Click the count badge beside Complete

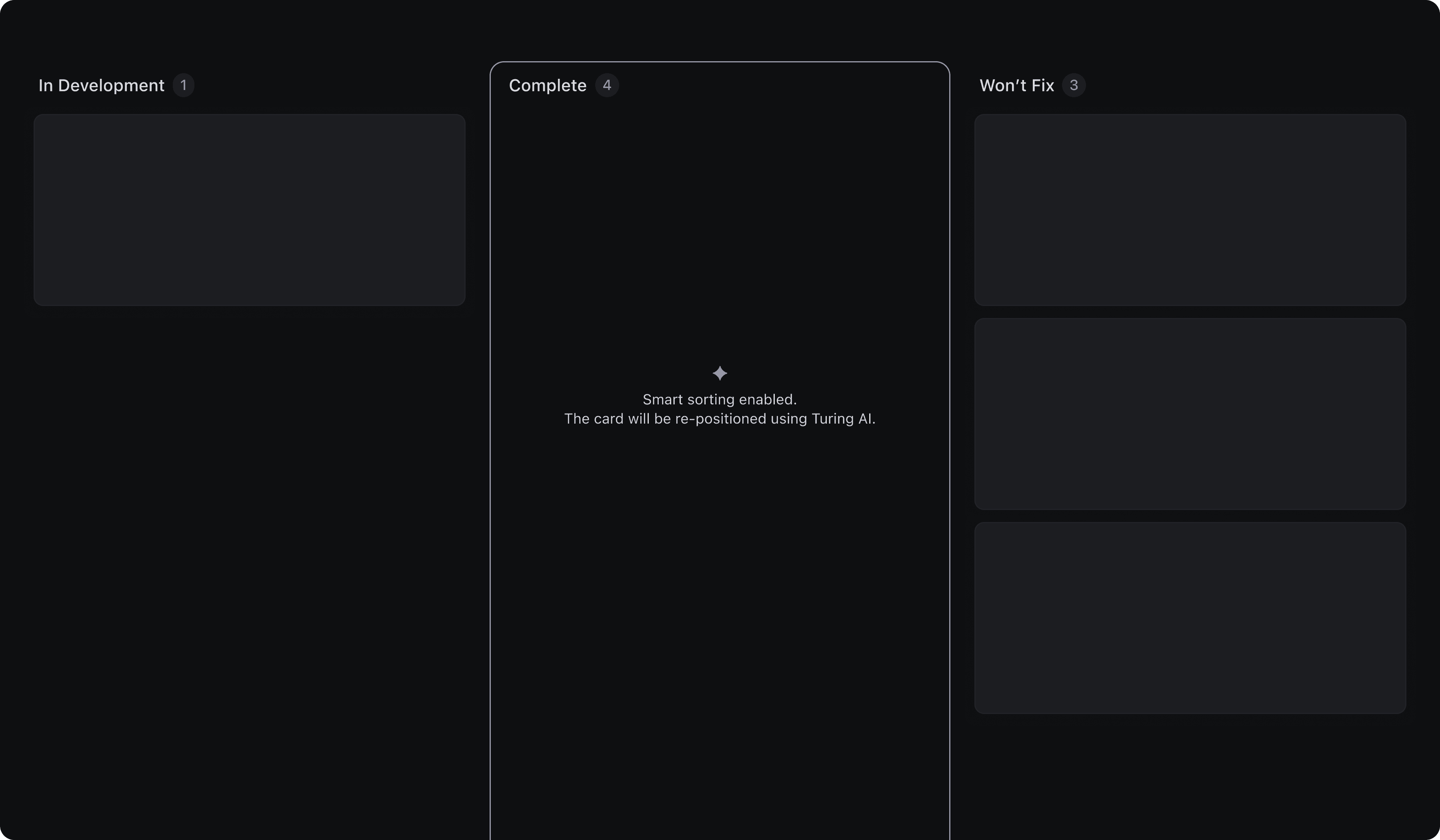point(607,85)
